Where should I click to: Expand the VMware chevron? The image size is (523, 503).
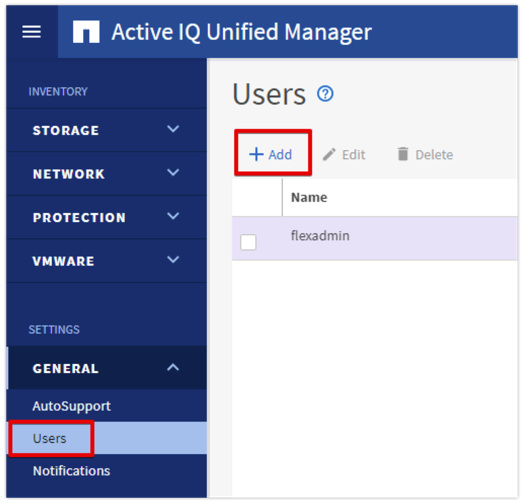[x=173, y=260]
